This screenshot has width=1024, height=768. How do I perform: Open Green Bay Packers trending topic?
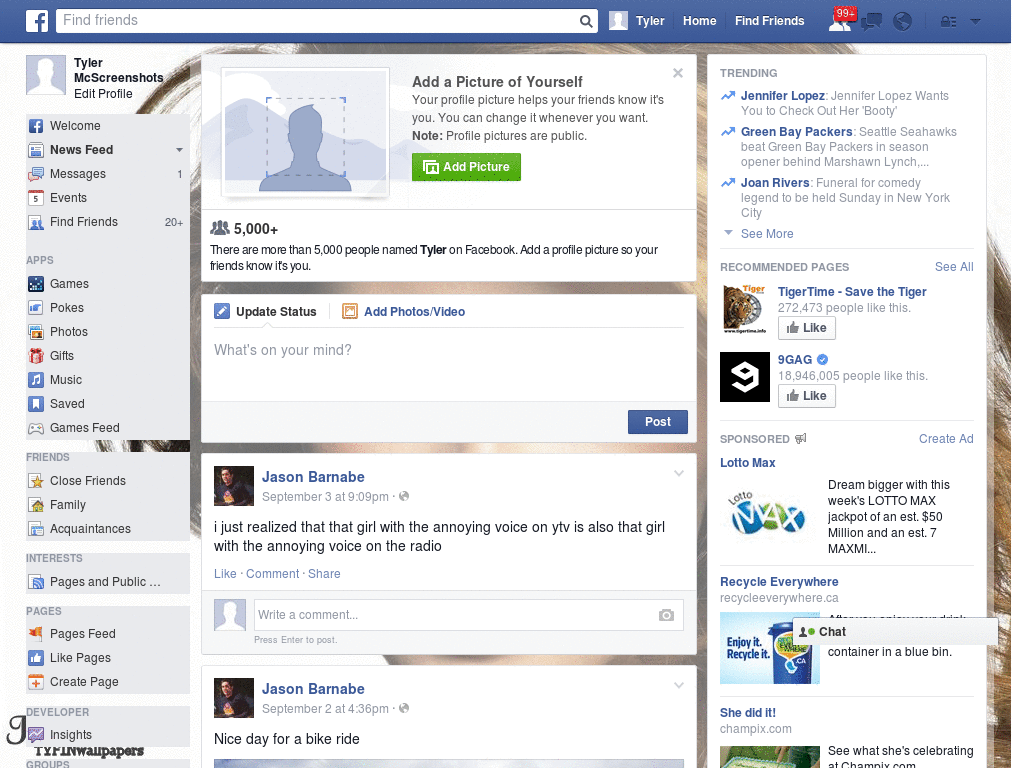click(x=796, y=132)
